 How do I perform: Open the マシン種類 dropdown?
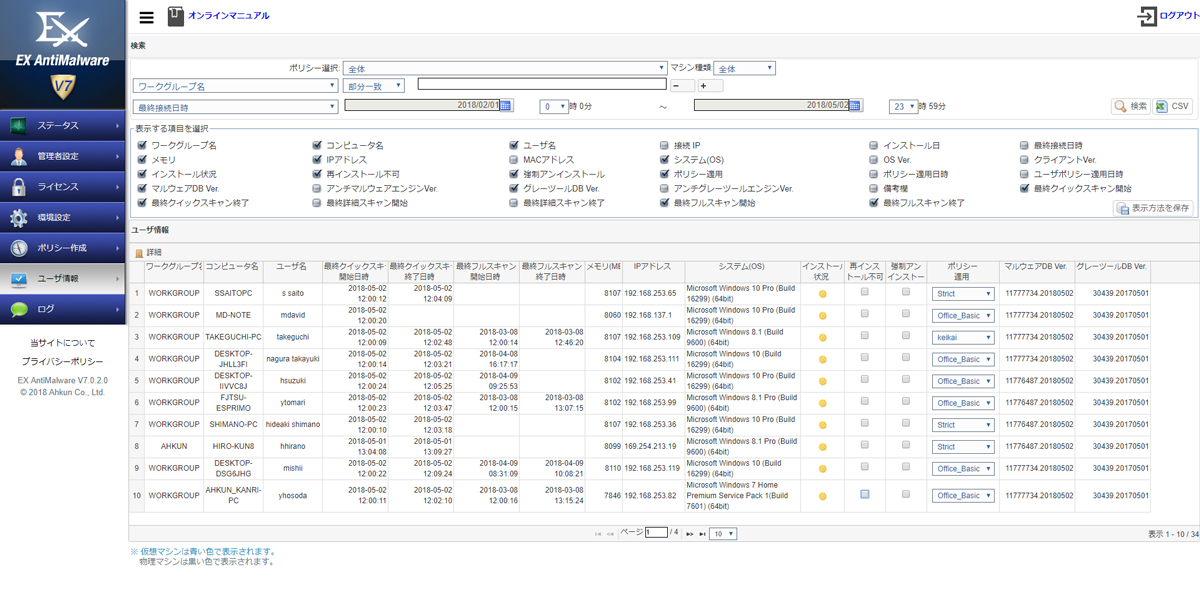tap(745, 69)
